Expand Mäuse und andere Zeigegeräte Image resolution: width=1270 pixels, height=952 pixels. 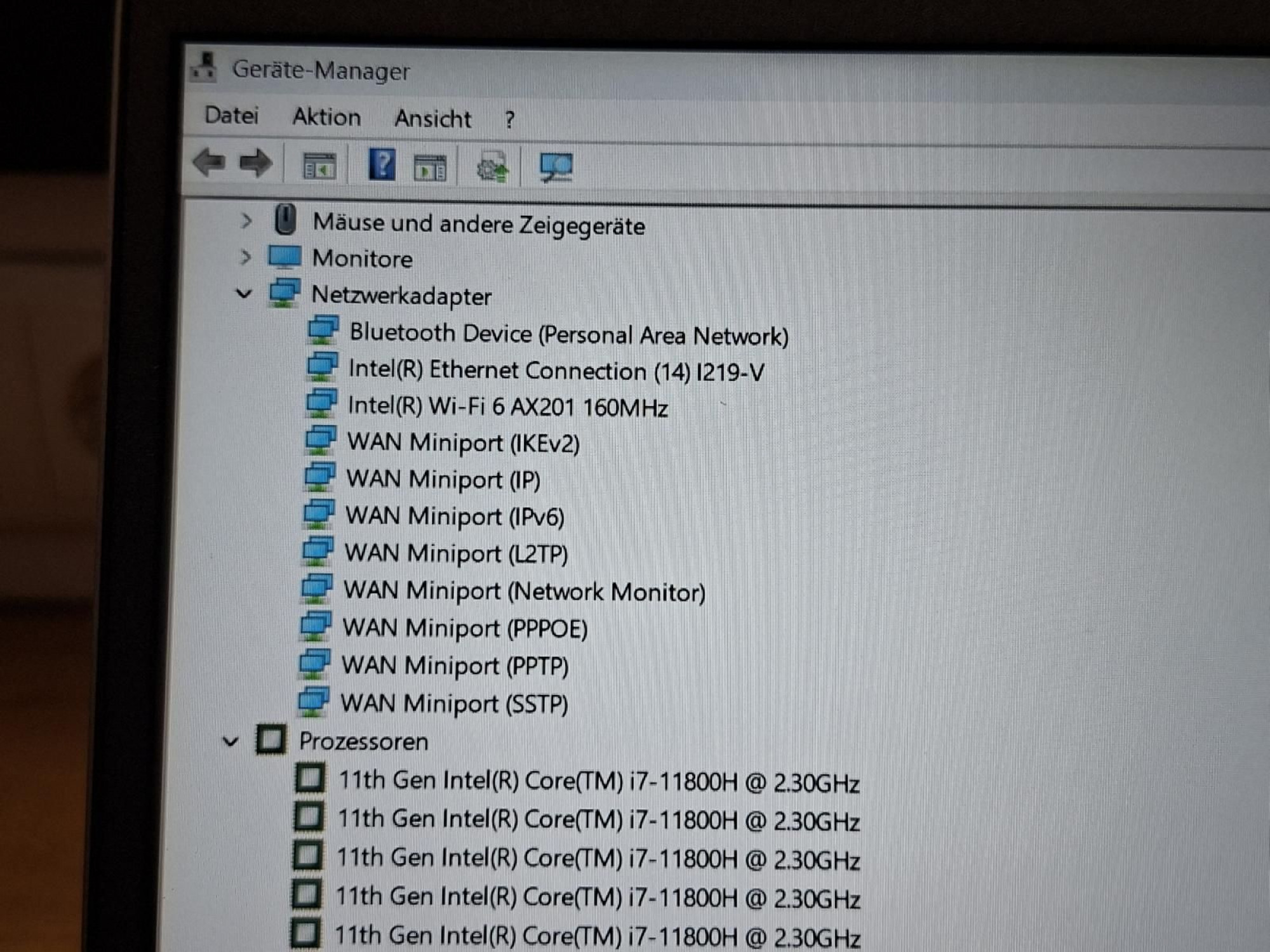[x=246, y=221]
